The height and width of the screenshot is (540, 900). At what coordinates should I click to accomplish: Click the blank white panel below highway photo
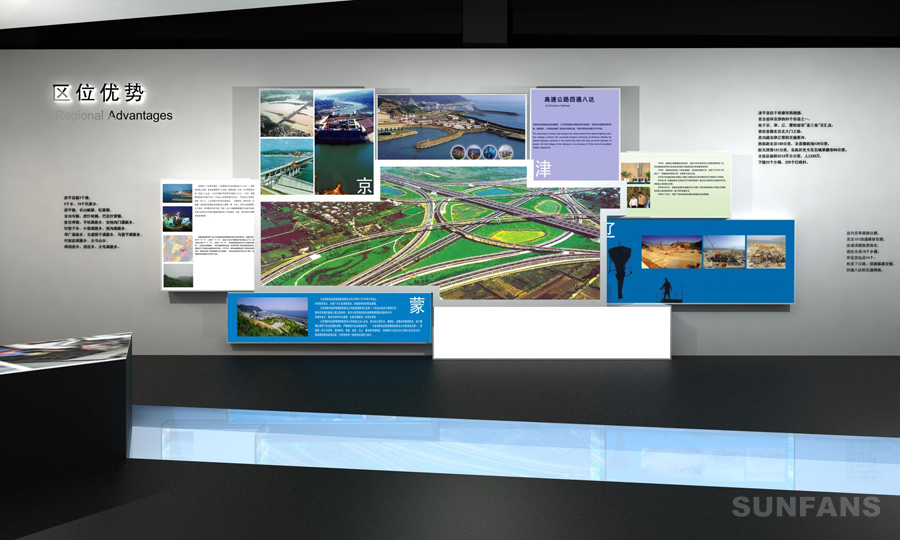click(551, 331)
